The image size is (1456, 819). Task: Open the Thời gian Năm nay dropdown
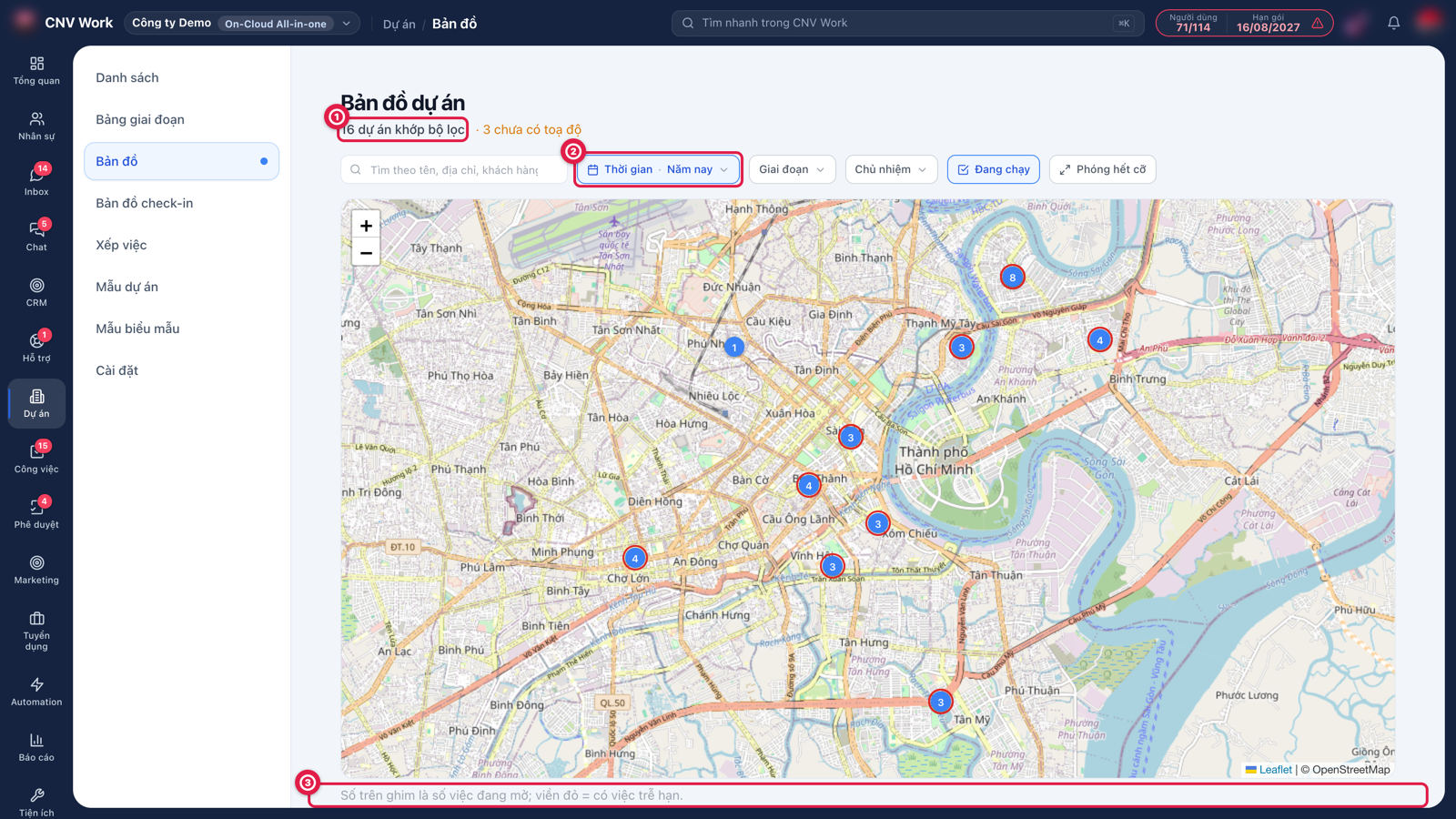[658, 169]
